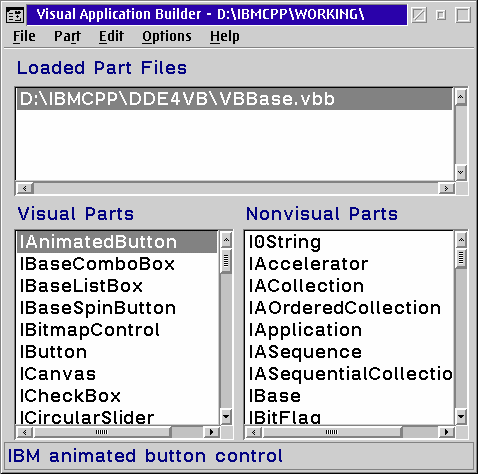The image size is (478, 474).
Task: Open the File menu
Action: tap(24, 36)
